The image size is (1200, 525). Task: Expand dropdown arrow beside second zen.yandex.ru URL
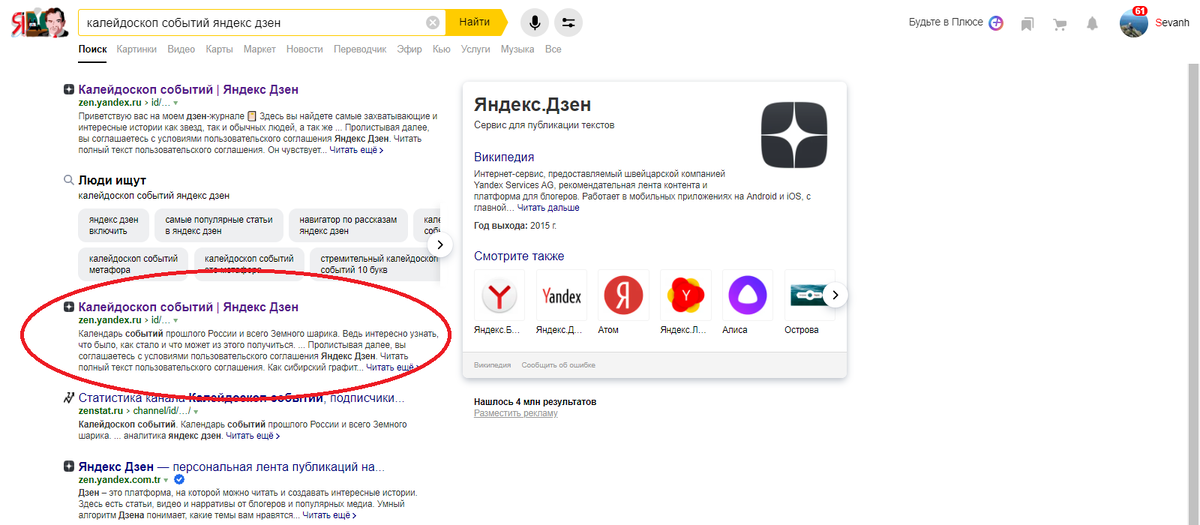[175, 321]
